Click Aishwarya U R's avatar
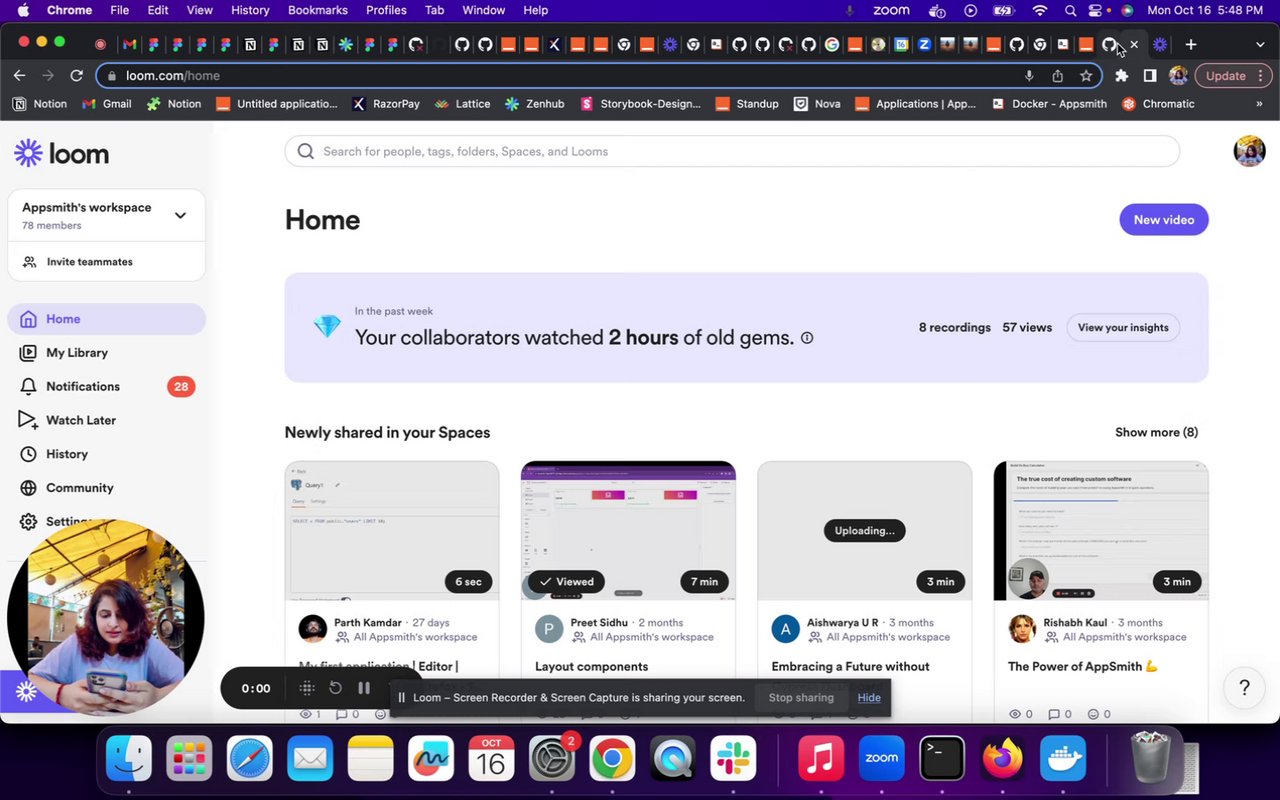This screenshot has height=800, width=1280. 786,629
